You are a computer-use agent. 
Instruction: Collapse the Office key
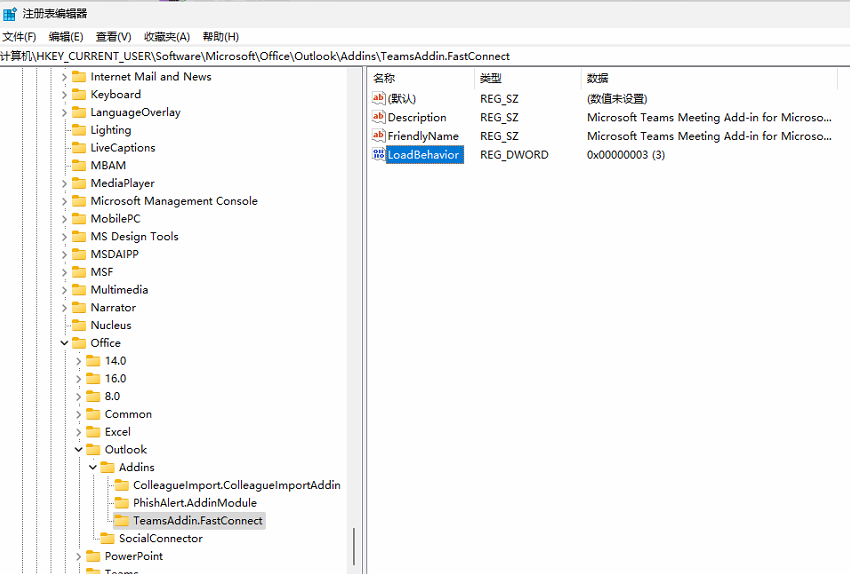65,343
